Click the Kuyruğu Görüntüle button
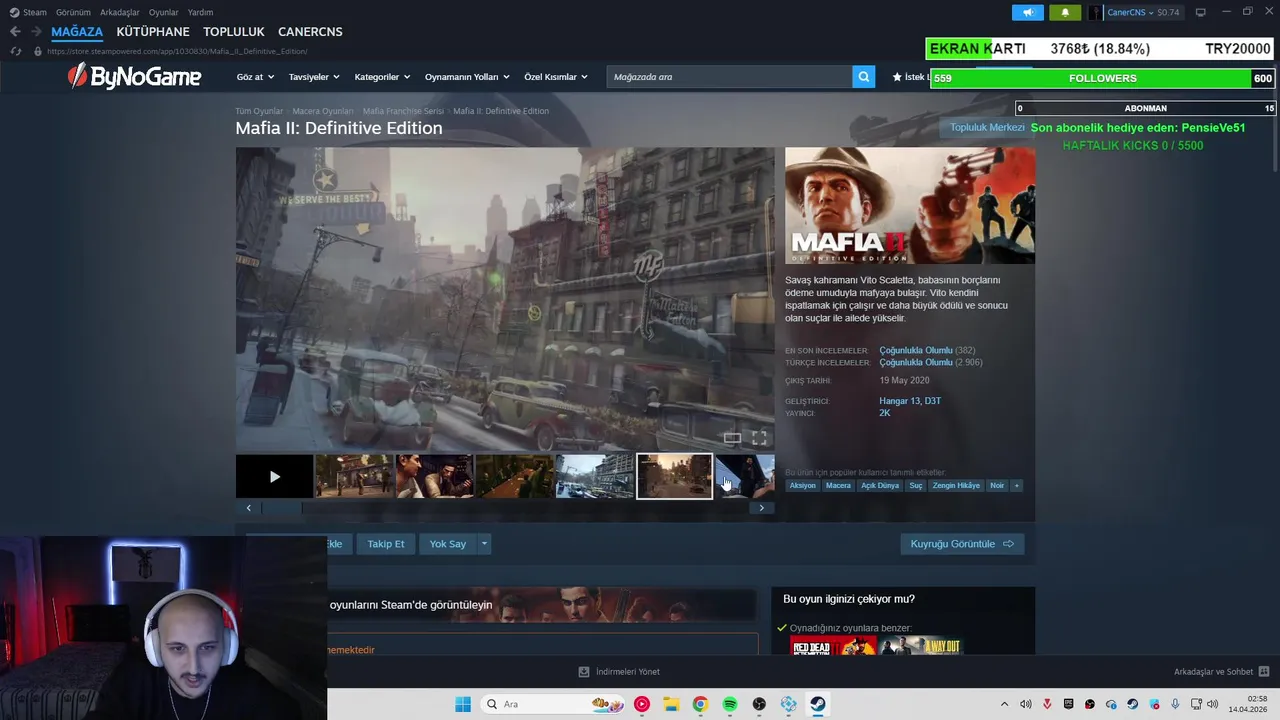This screenshot has width=1280, height=720. pos(962,544)
